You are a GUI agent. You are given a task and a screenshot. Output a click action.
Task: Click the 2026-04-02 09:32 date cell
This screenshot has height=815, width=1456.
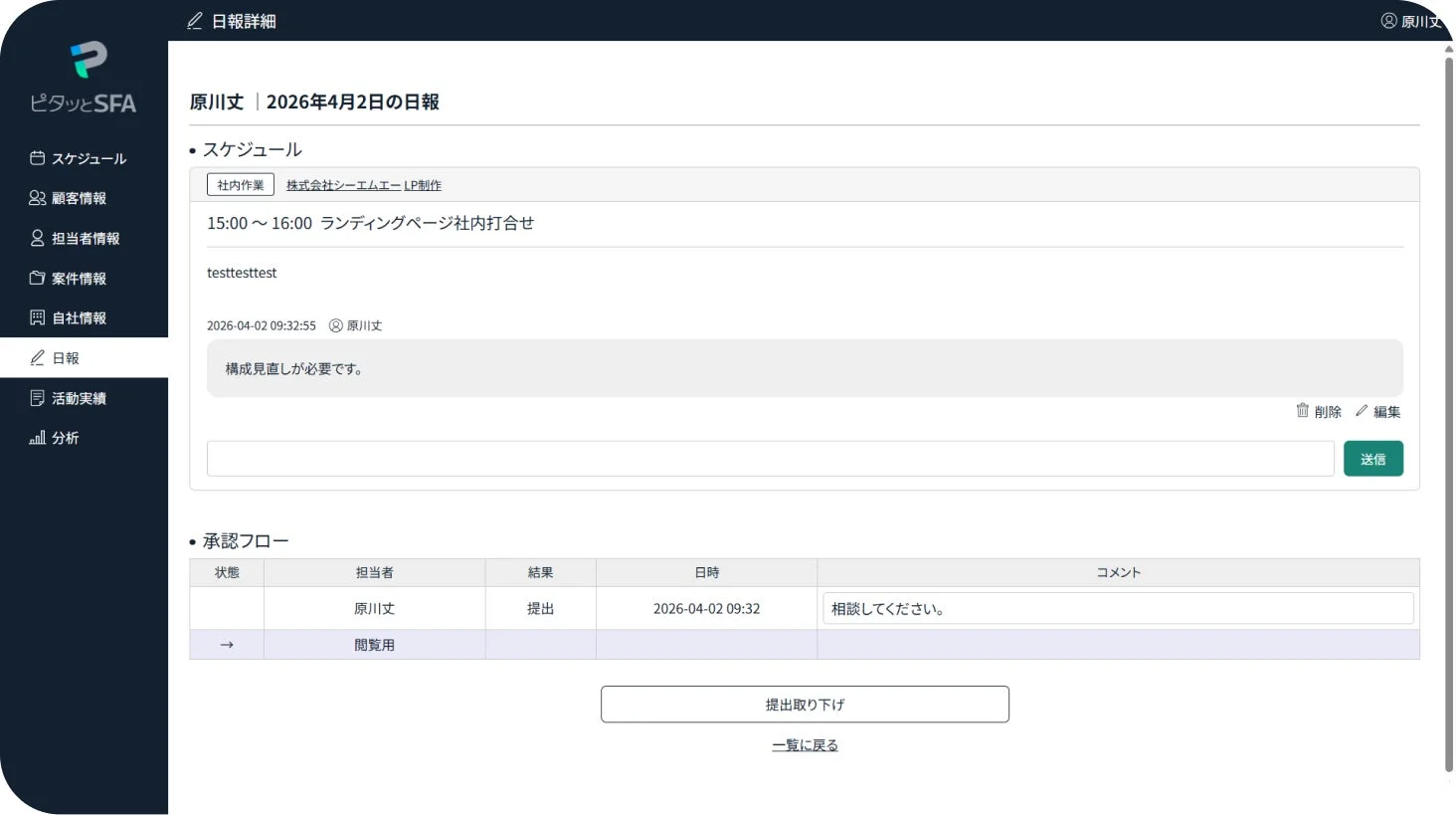(x=707, y=608)
